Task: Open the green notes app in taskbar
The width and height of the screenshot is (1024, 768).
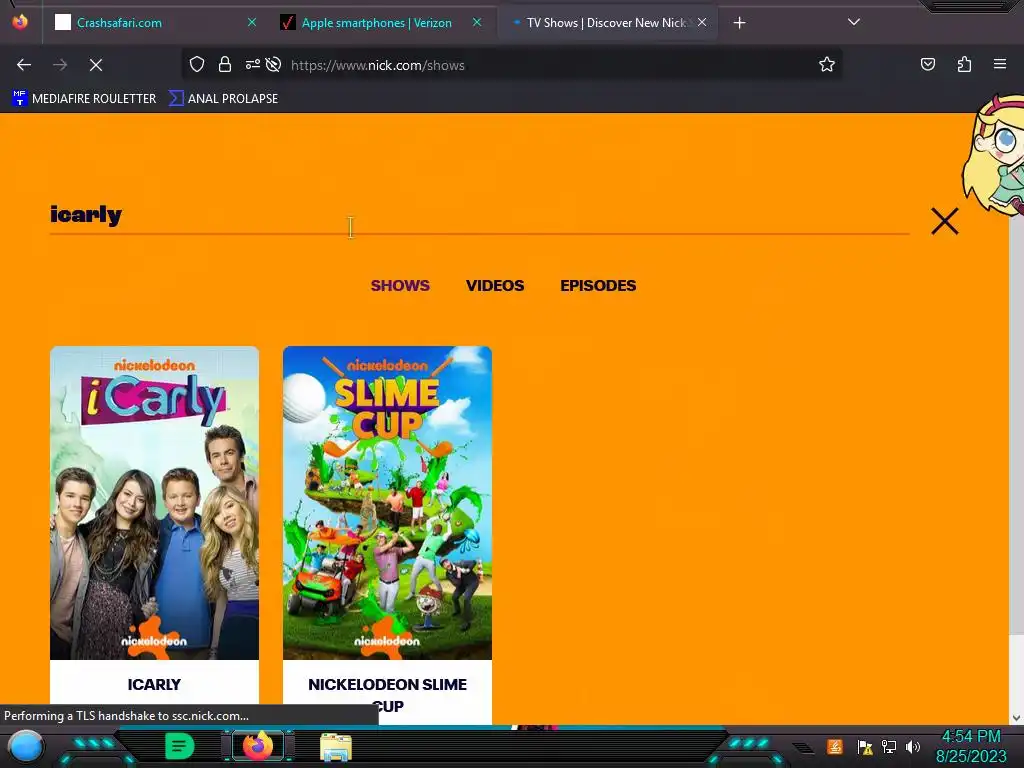Action: click(179, 746)
